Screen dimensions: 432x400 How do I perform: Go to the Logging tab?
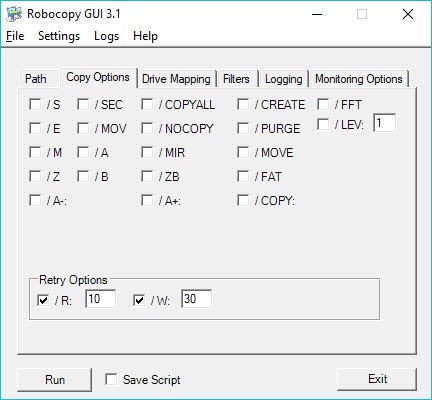coord(284,79)
